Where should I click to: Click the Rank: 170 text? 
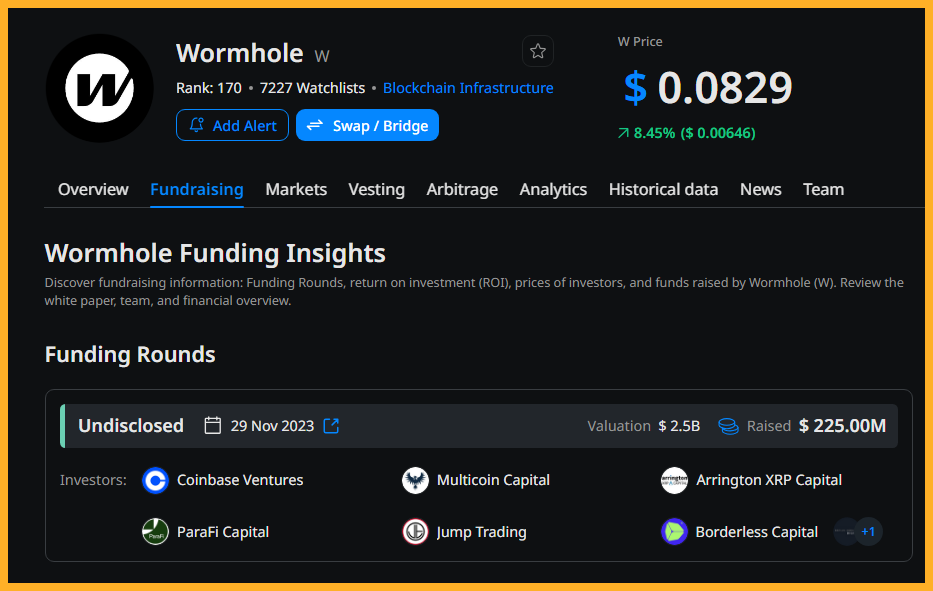209,88
